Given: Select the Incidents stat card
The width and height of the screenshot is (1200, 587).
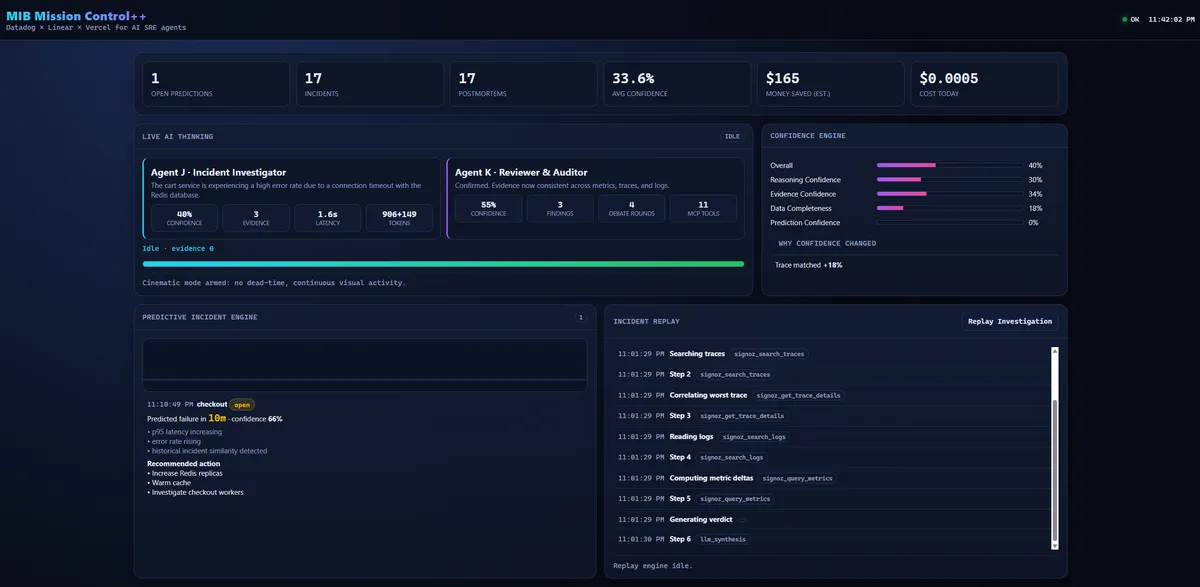Looking at the screenshot, I should 369,84.
